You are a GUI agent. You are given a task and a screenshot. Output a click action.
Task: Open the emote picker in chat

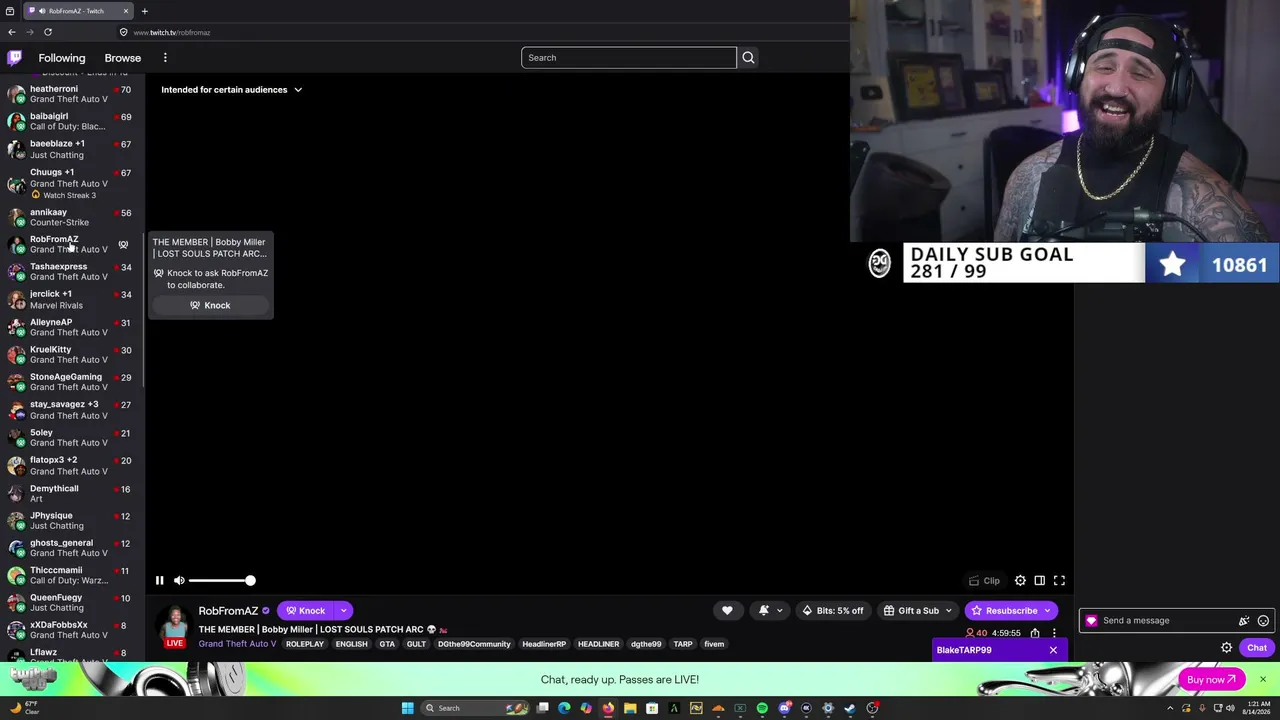(1264, 621)
